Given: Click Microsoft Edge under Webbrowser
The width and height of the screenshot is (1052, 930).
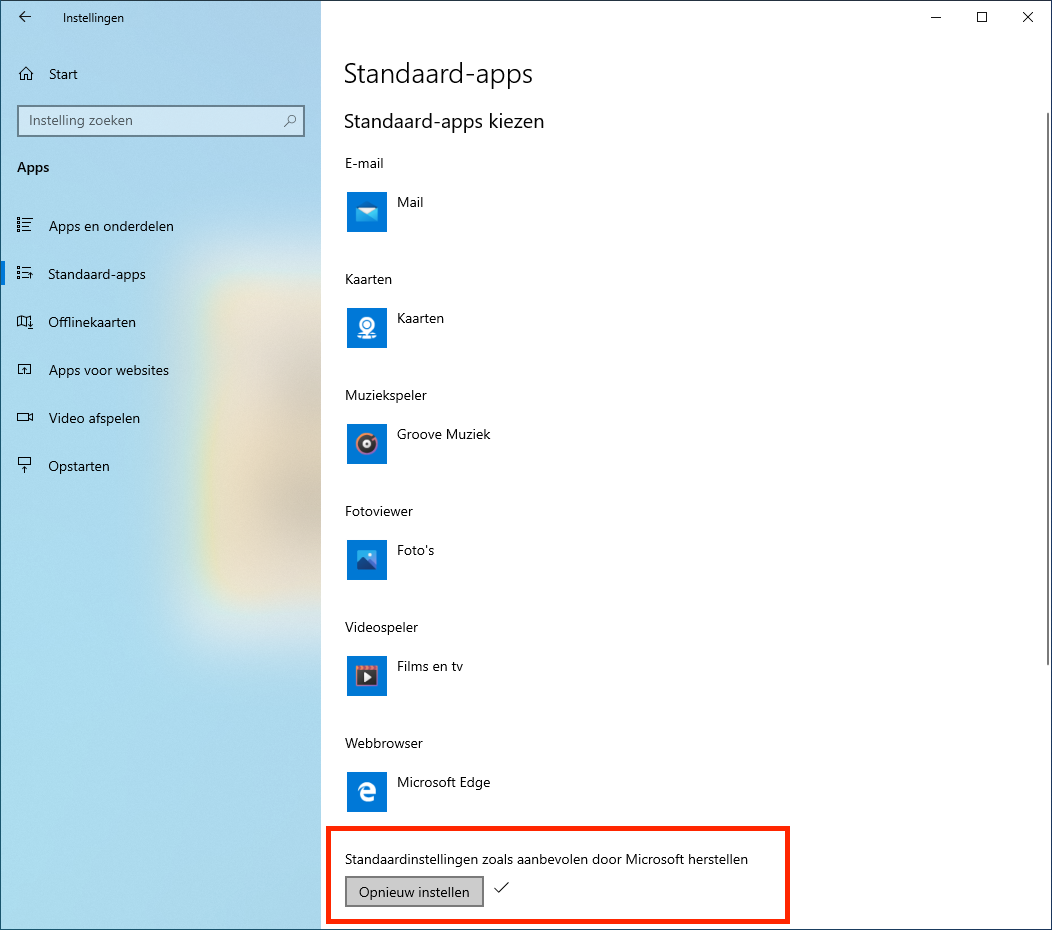Looking at the screenshot, I should point(443,782).
